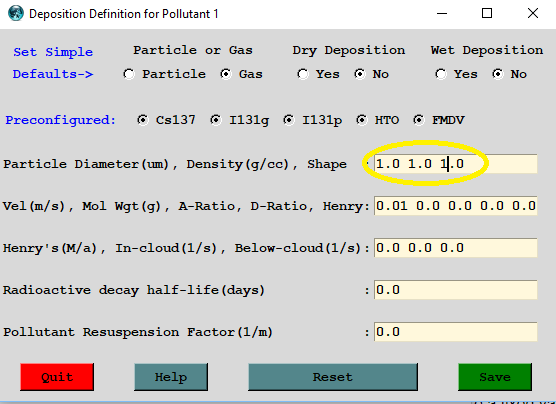
Task: Click the green Save button
Action: tap(495, 377)
